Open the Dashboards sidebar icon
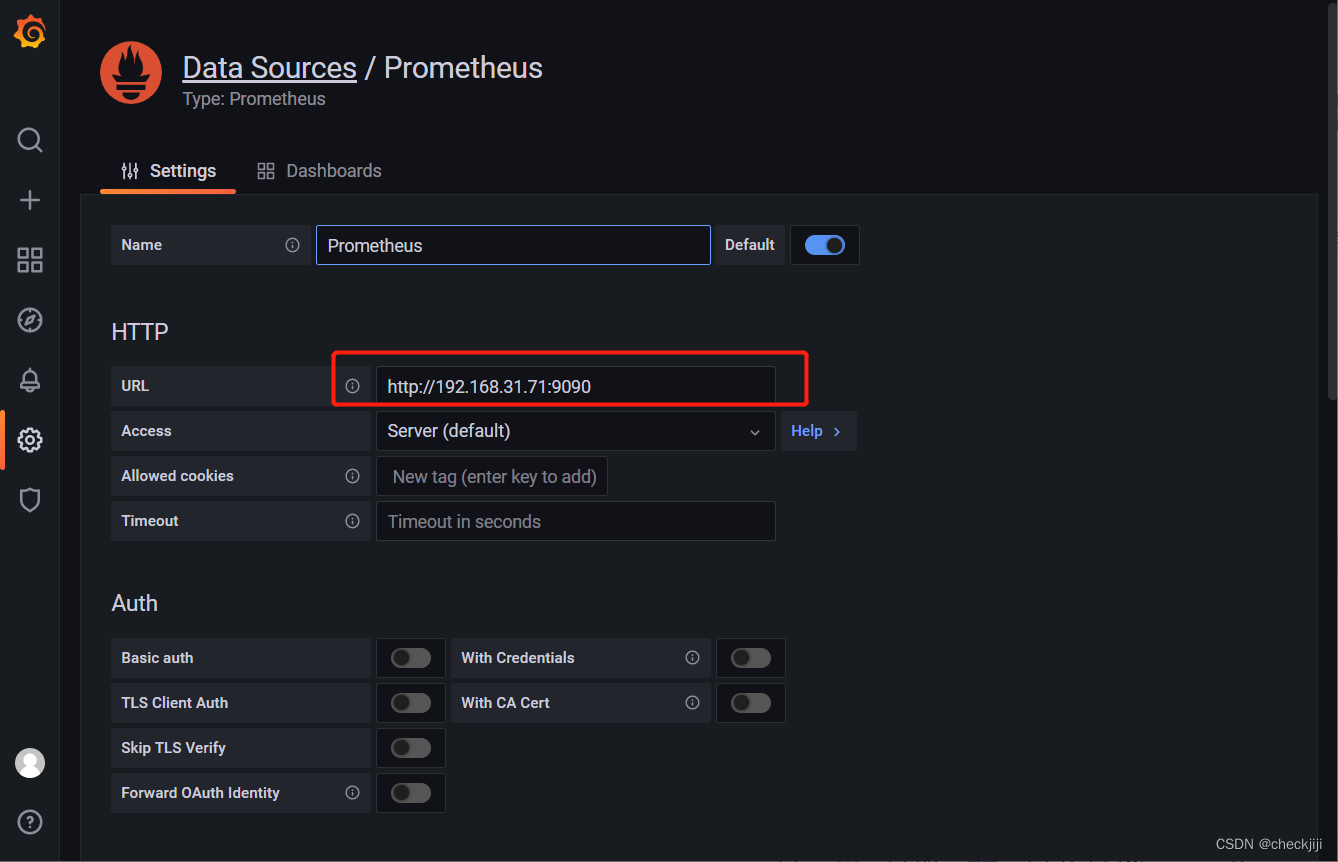The image size is (1338, 862). tap(29, 260)
